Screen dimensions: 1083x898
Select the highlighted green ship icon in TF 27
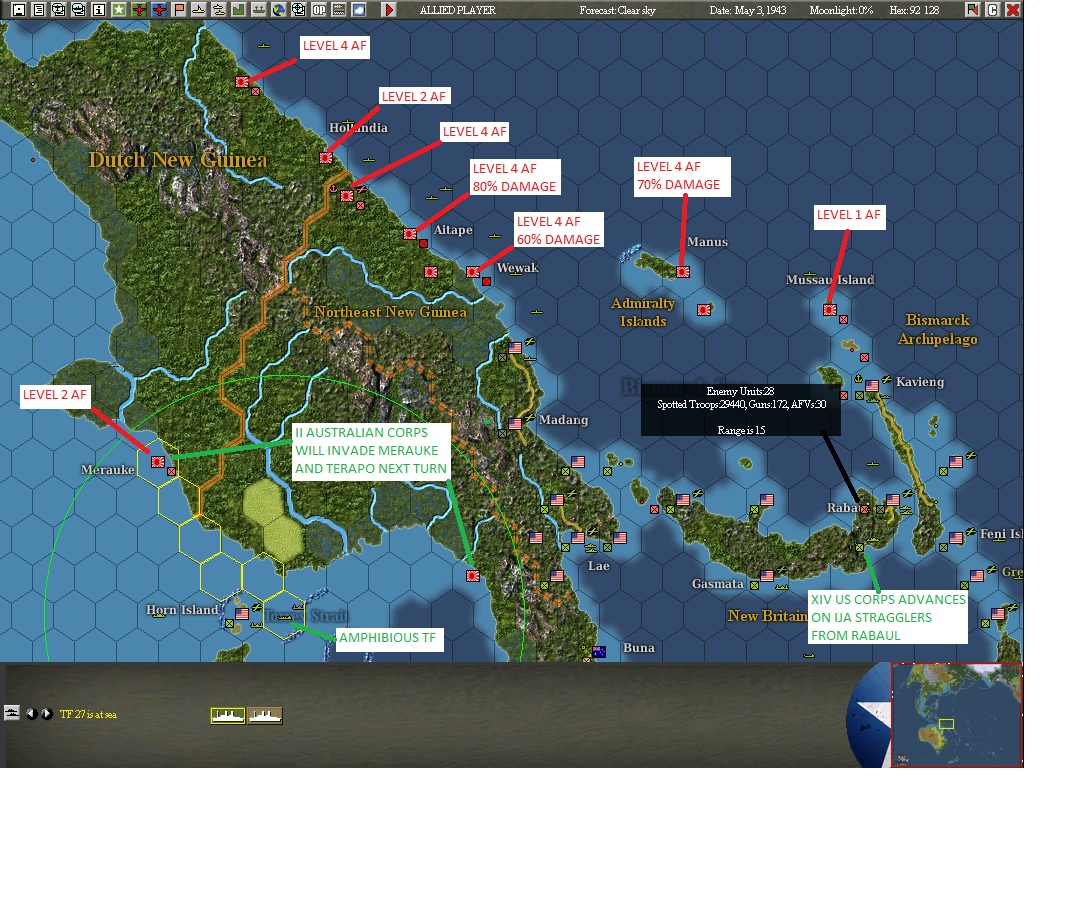228,716
